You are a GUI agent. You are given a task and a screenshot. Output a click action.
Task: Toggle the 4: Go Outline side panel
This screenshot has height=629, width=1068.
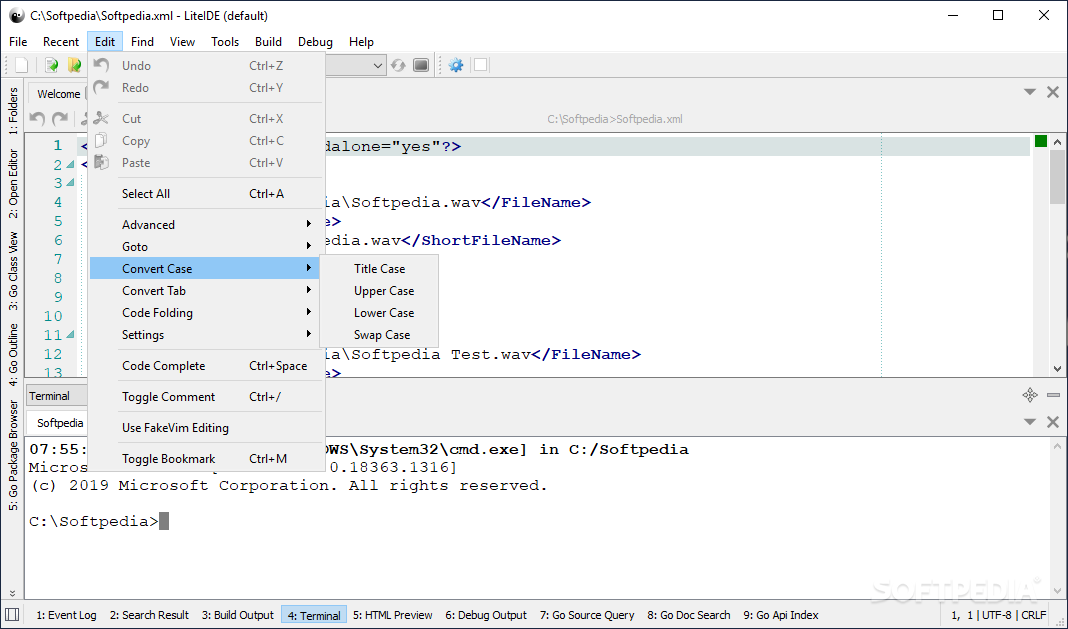coord(13,354)
